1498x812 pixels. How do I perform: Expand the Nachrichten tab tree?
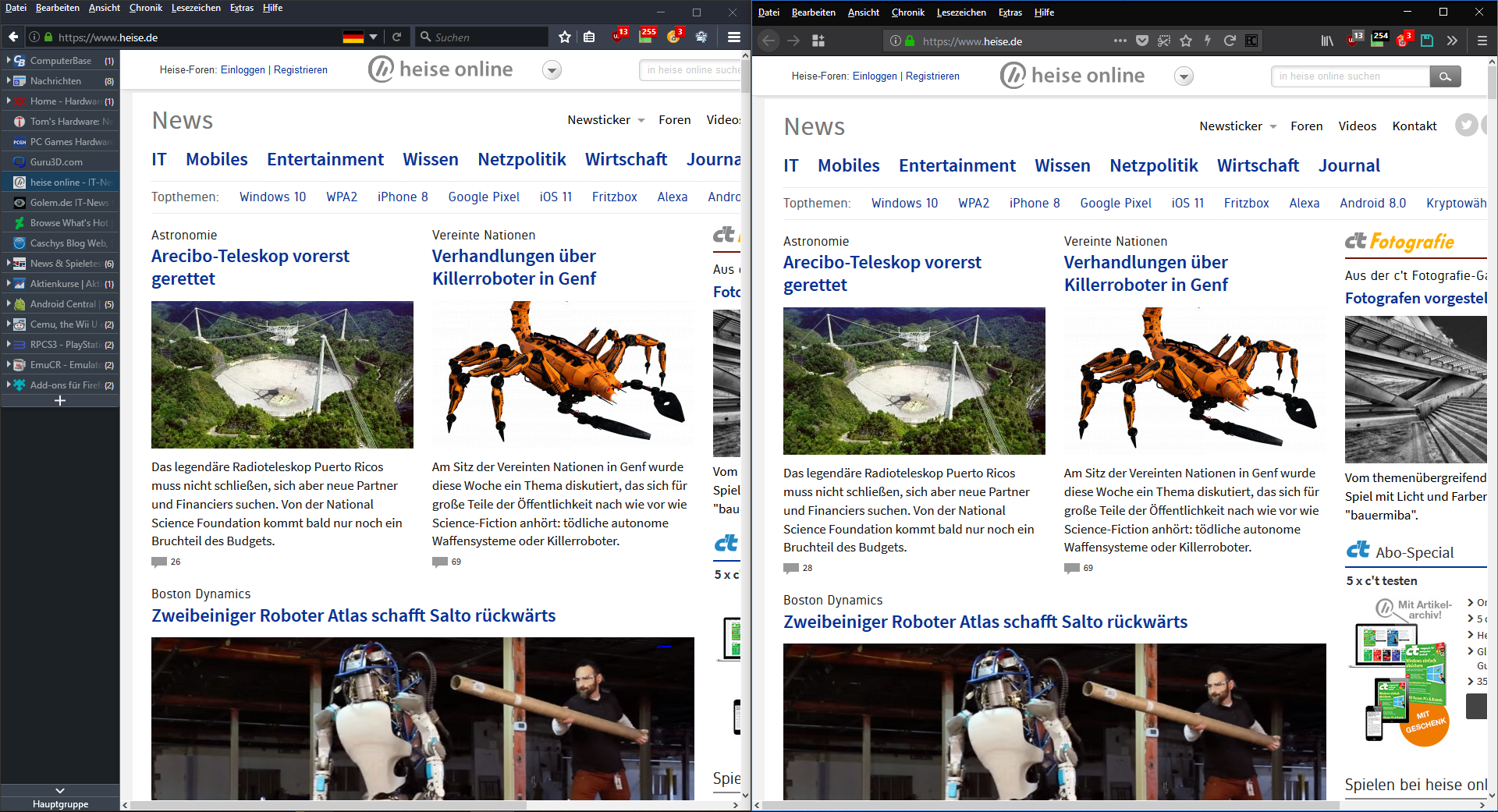coord(8,80)
